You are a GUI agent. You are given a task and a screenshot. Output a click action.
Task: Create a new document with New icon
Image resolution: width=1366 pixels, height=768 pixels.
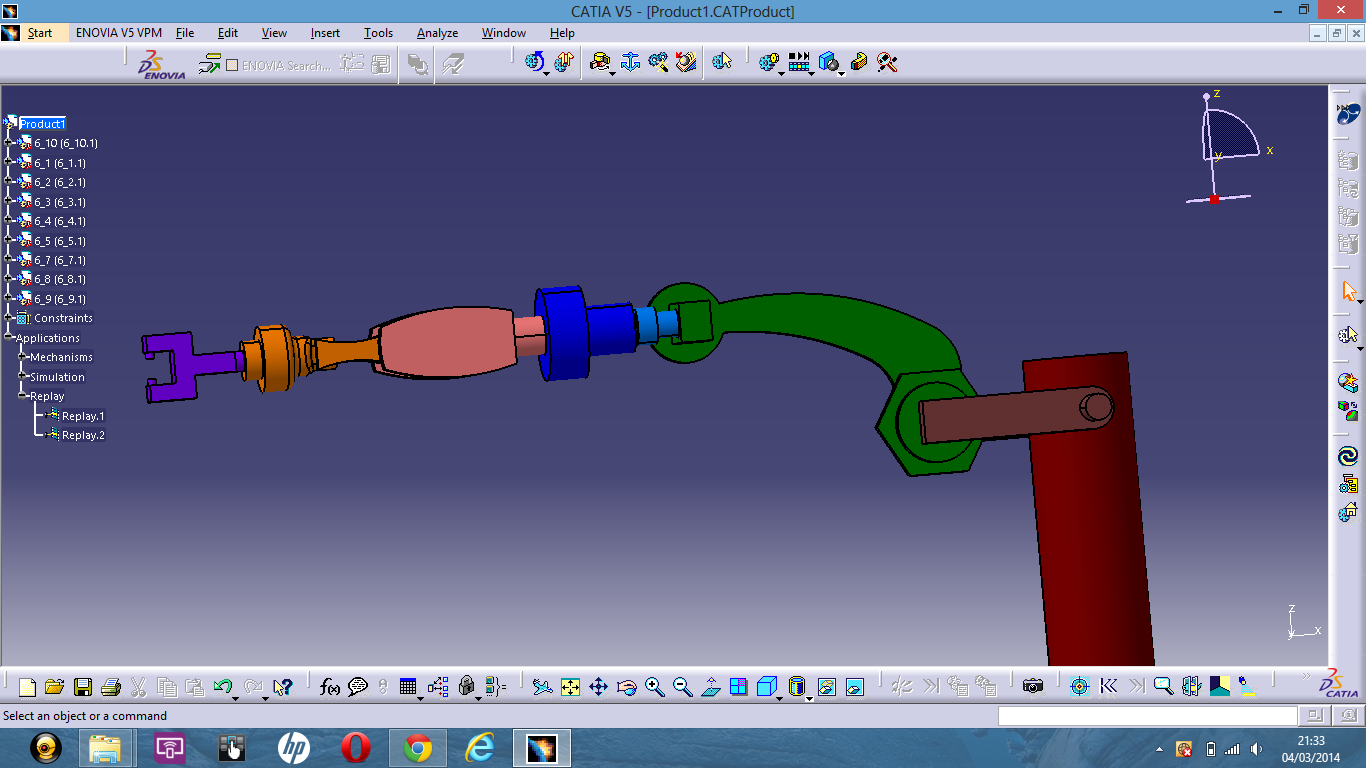[x=28, y=687]
